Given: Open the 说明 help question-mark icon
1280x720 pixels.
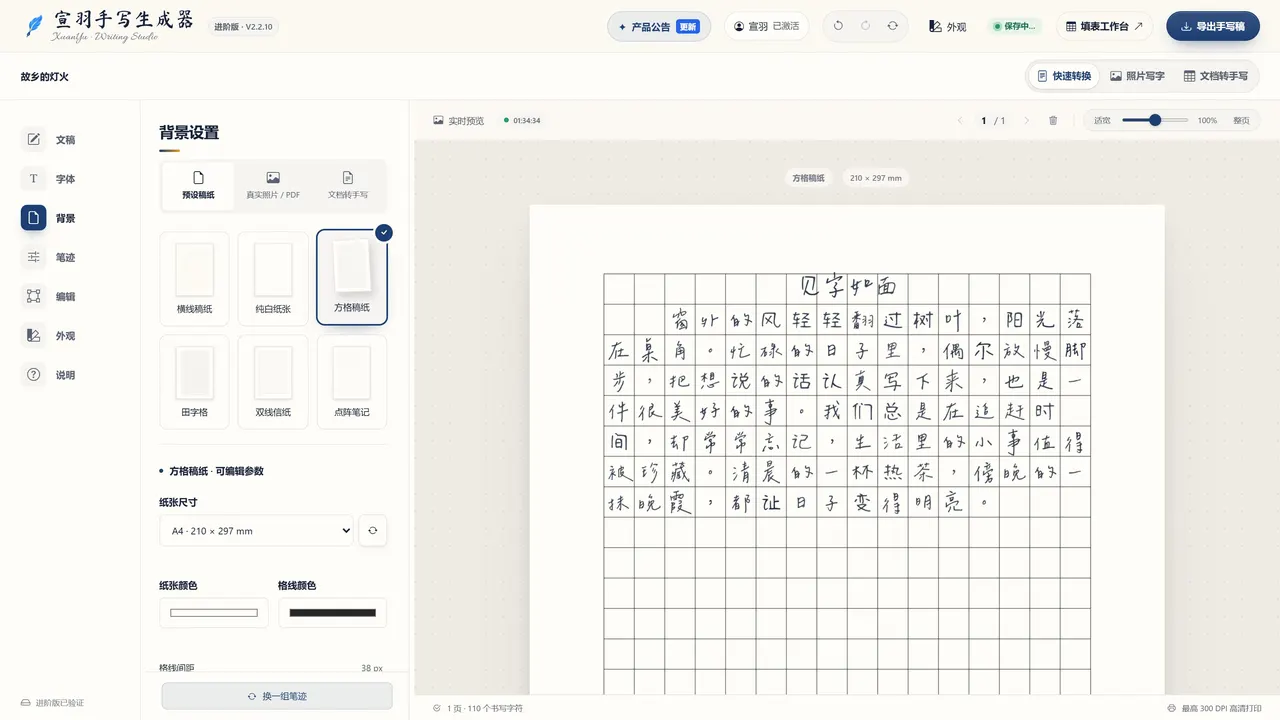Looking at the screenshot, I should click(33, 375).
